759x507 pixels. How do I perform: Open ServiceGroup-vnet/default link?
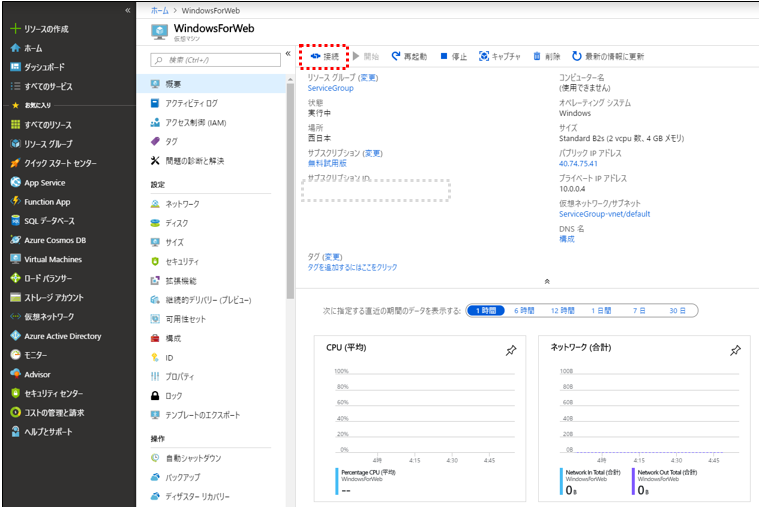click(x=605, y=214)
